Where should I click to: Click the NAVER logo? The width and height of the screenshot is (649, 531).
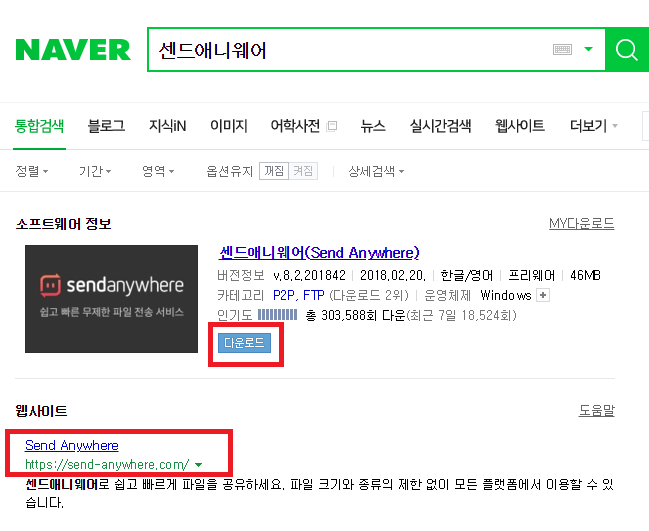point(73,50)
